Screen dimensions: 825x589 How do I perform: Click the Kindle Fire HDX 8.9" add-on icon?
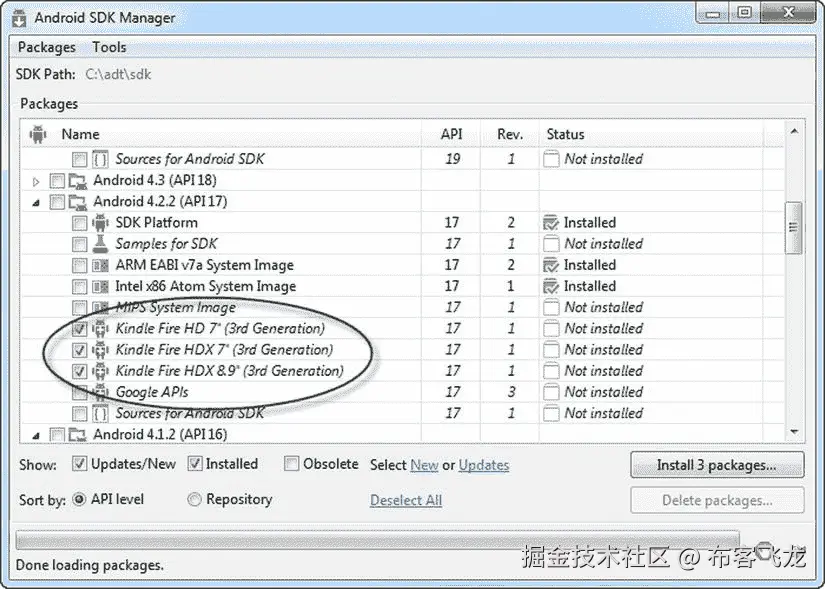coord(100,371)
